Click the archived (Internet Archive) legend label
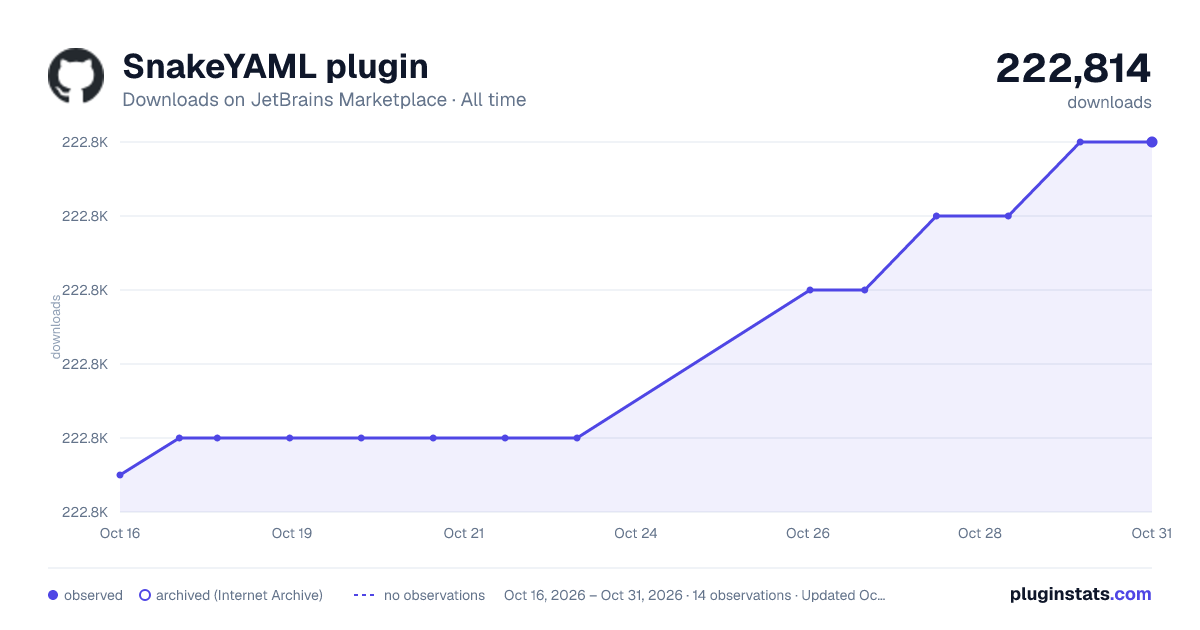The image size is (1200, 630). 239,595
